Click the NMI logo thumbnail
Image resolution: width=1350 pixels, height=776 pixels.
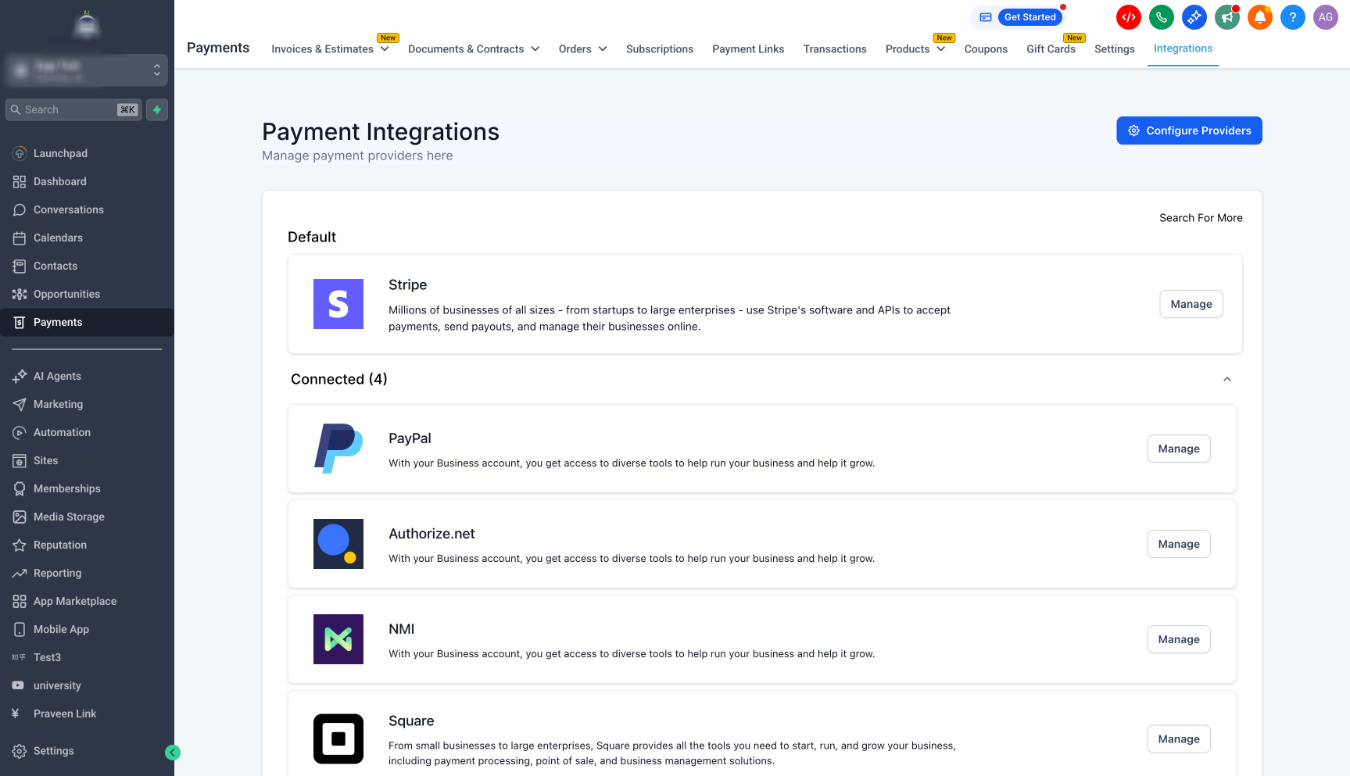click(x=338, y=639)
